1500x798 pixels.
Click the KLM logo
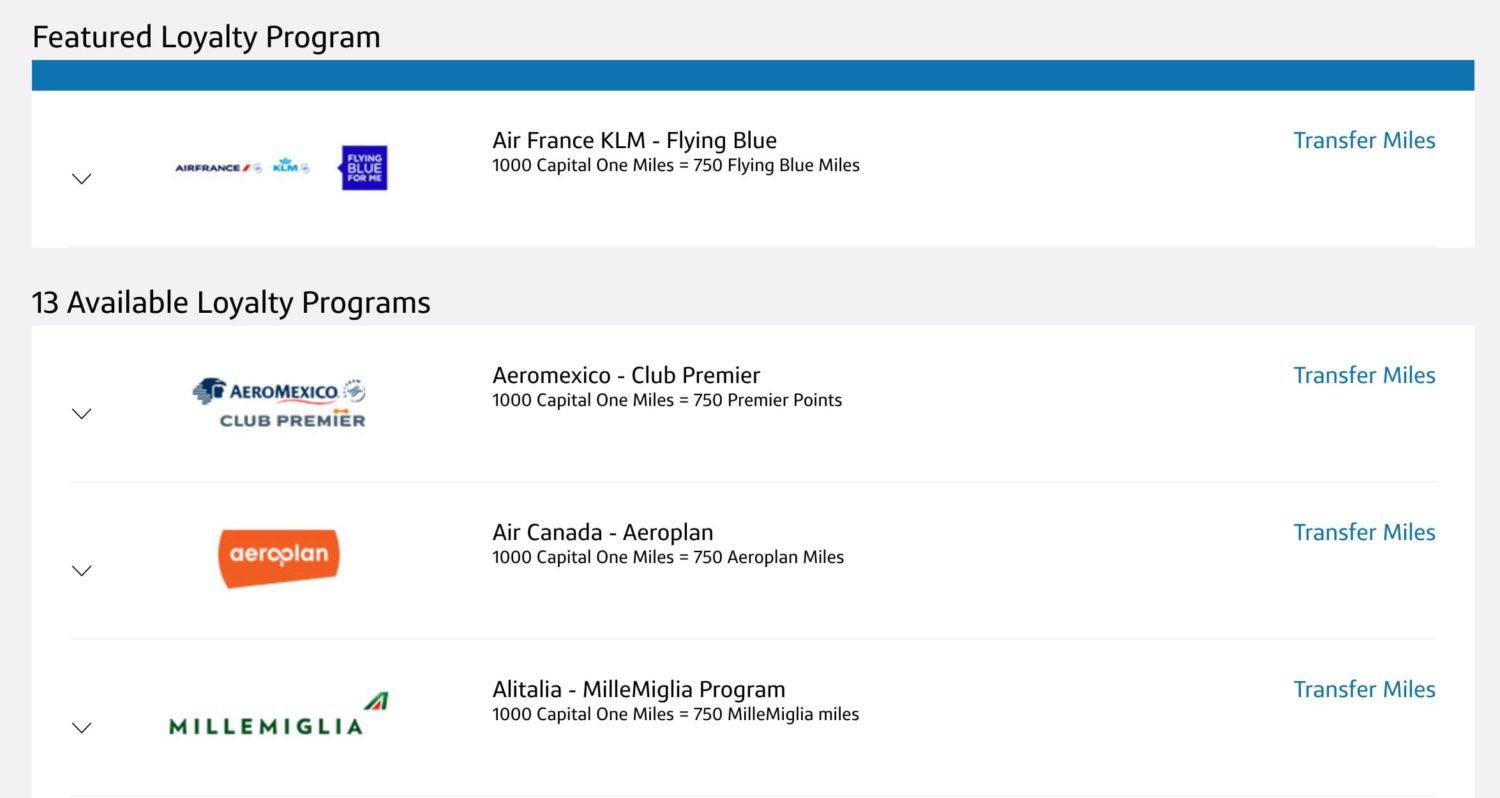(x=290, y=167)
